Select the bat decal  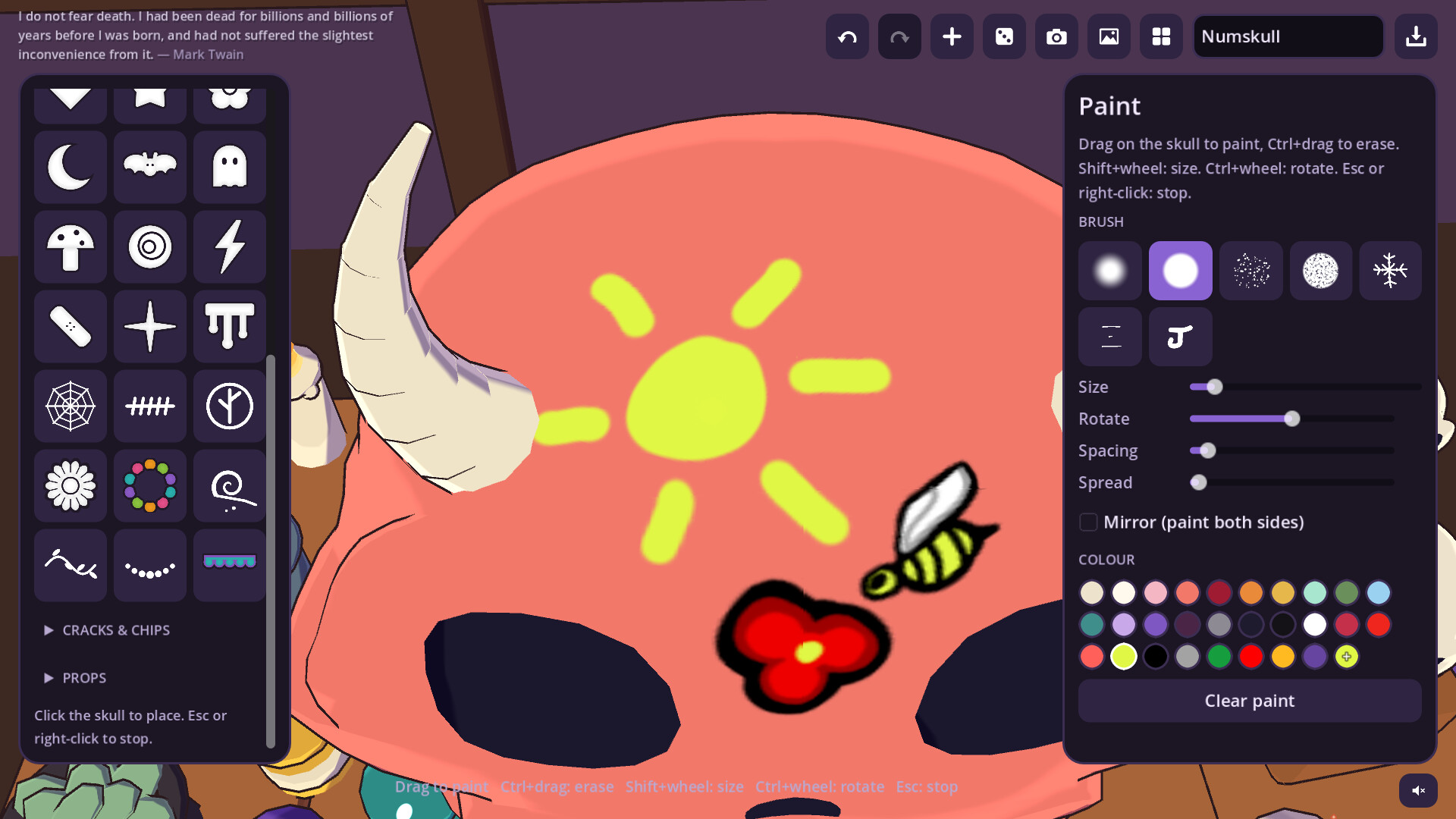point(150,167)
